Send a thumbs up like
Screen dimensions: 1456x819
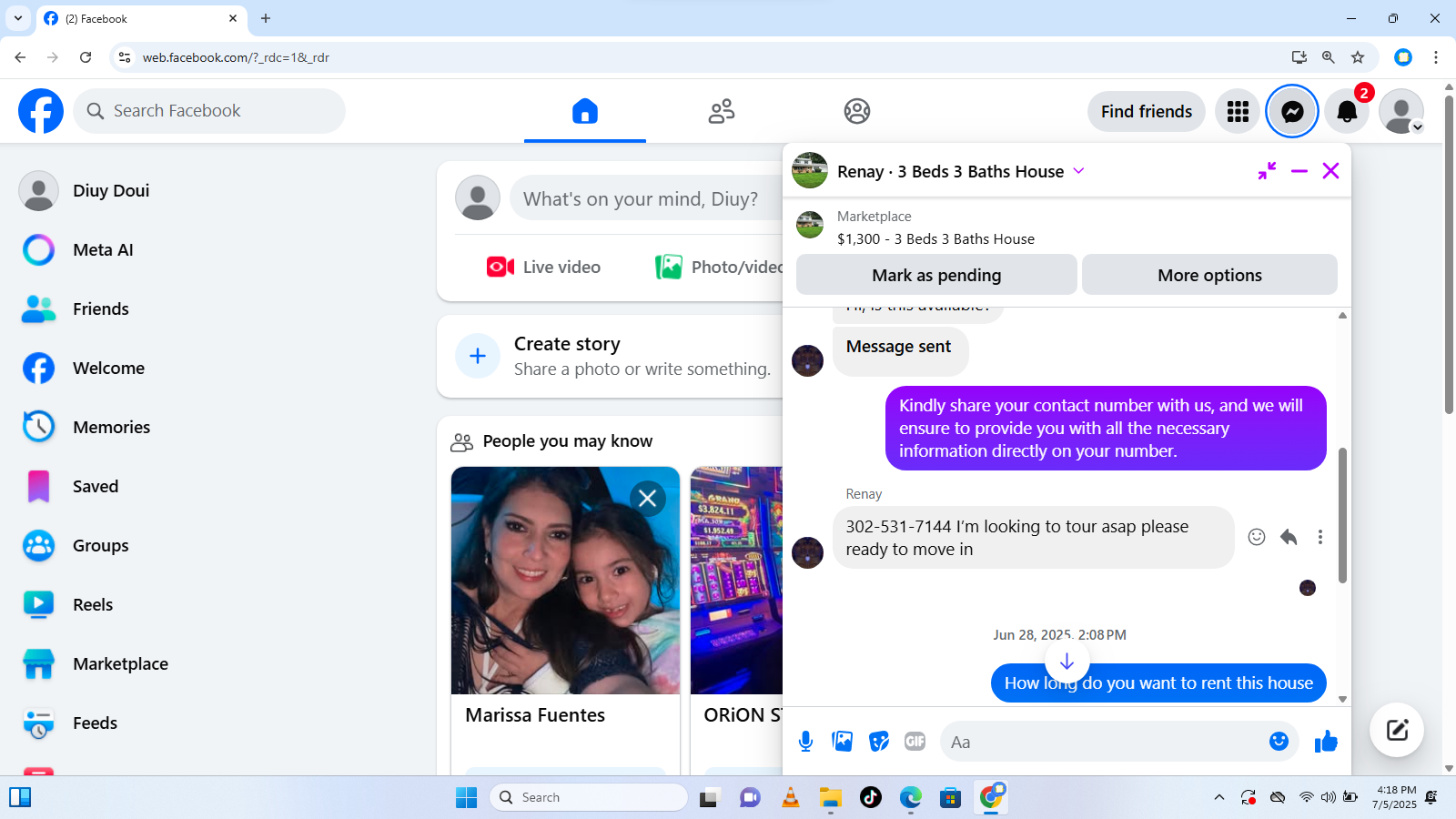click(x=1326, y=742)
